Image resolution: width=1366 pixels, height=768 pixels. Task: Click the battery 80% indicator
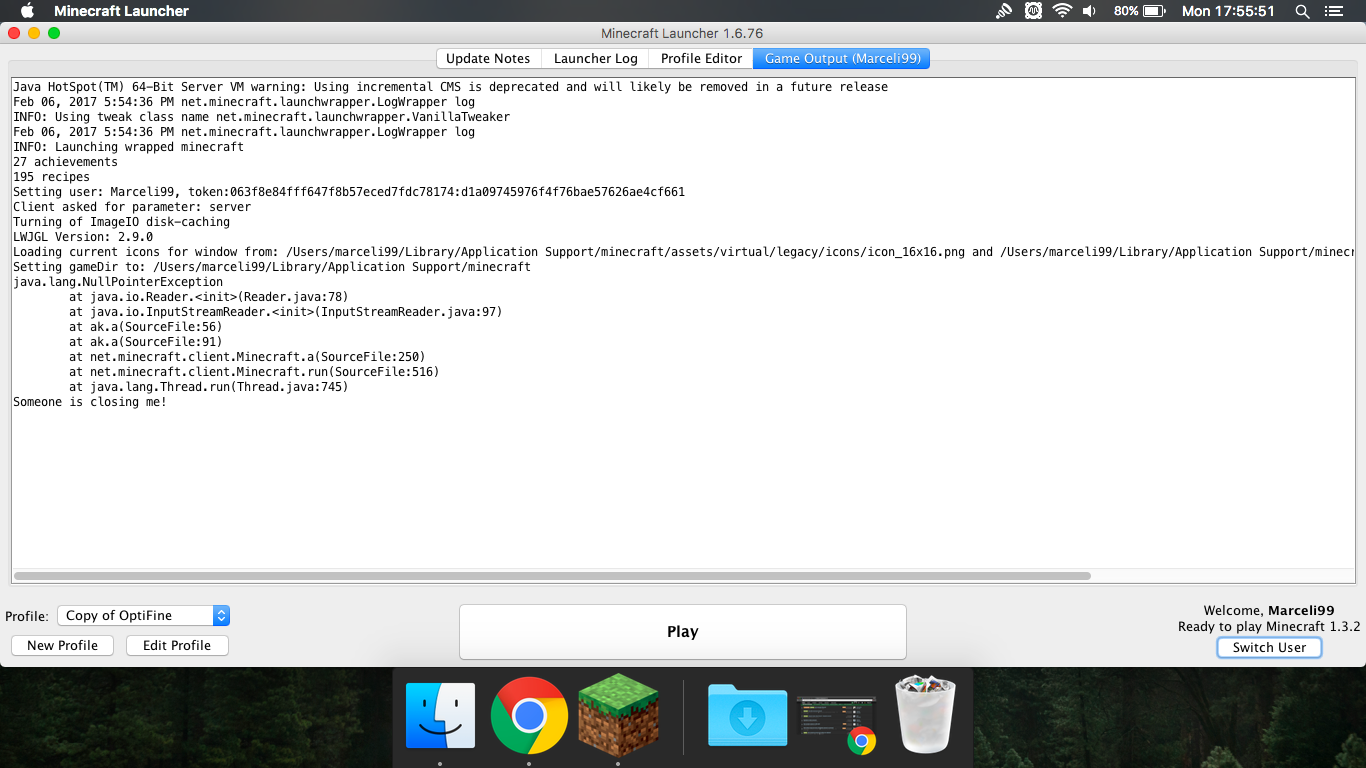[1139, 11]
